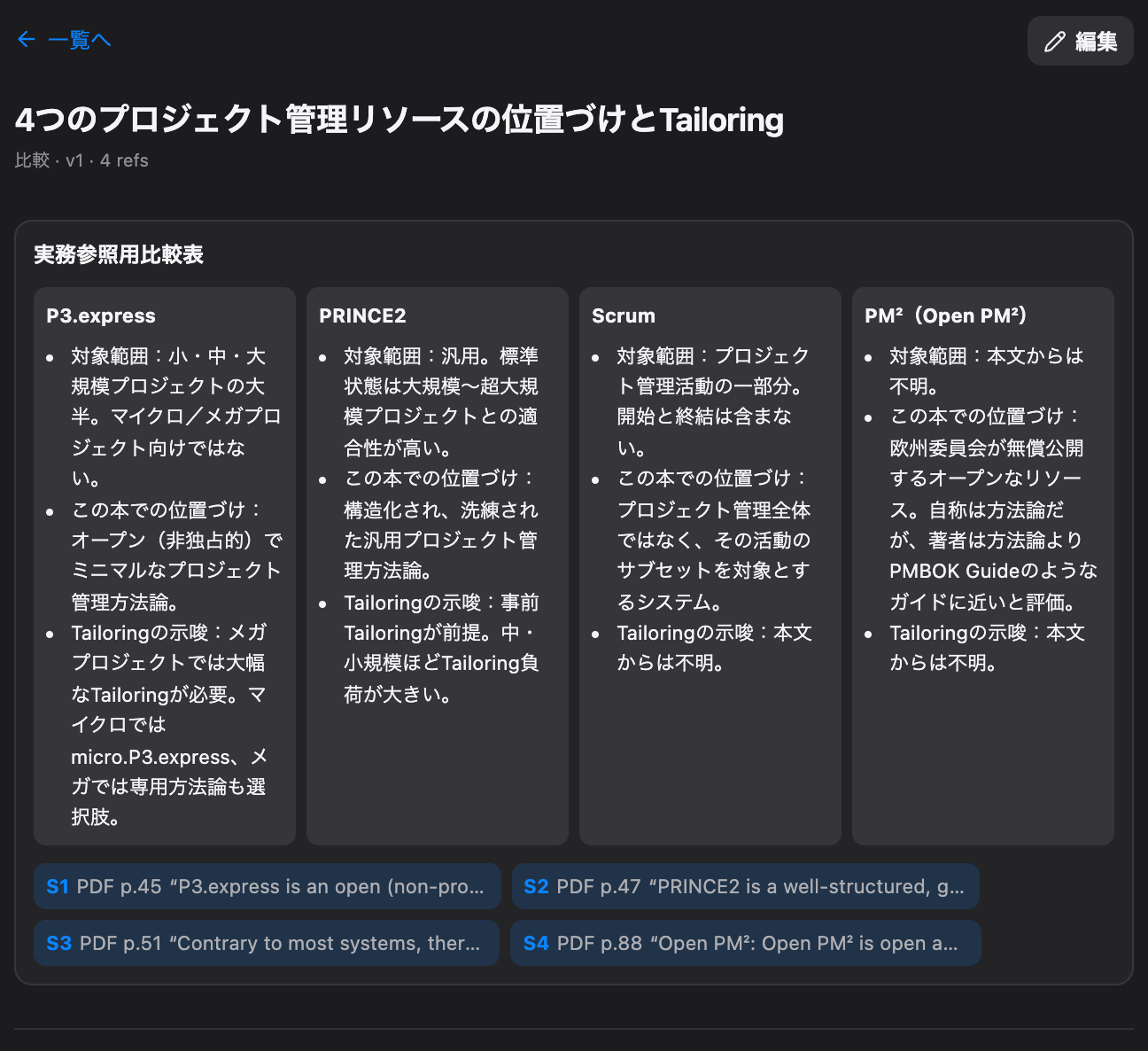Select the Scrum card heading

(x=624, y=315)
